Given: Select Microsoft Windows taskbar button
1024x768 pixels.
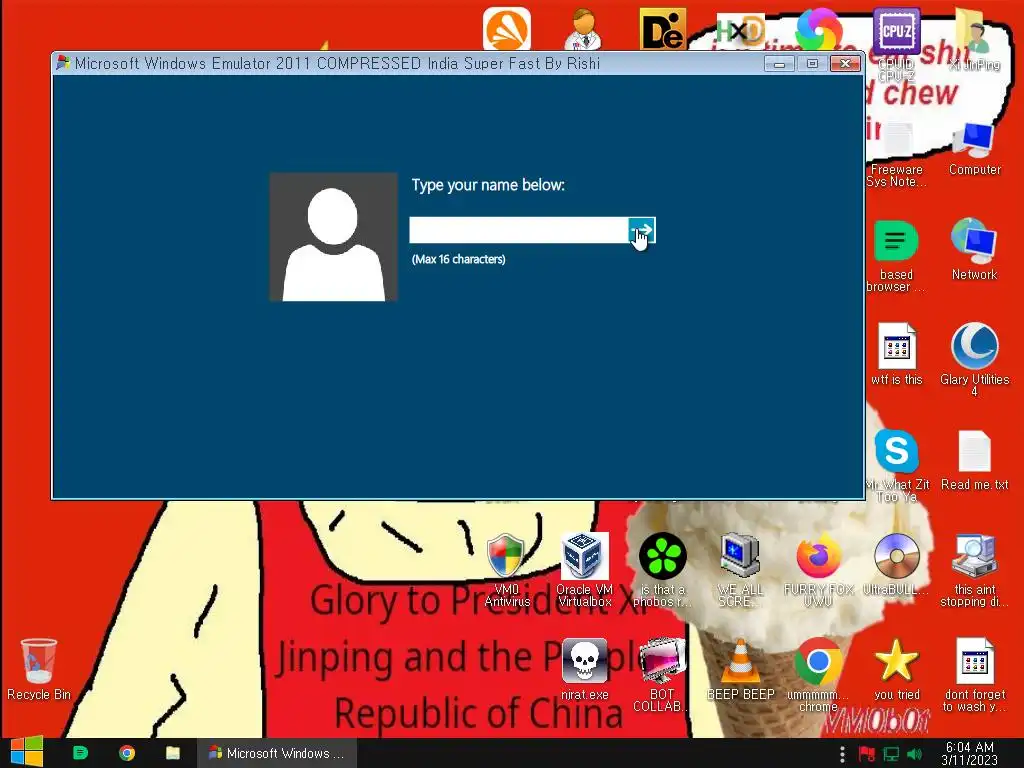Looking at the screenshot, I should [277, 753].
